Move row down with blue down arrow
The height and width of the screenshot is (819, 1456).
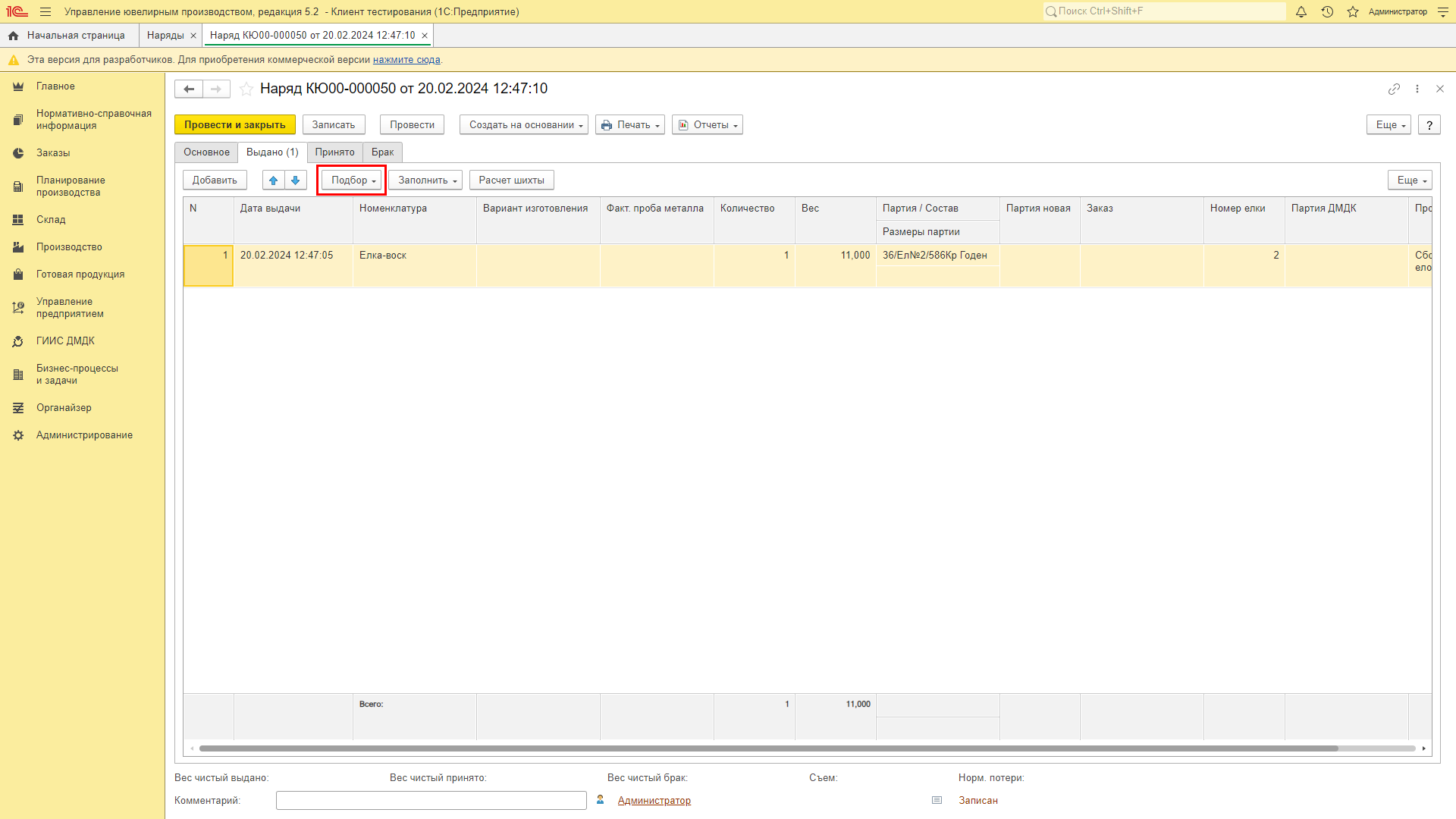pos(296,180)
